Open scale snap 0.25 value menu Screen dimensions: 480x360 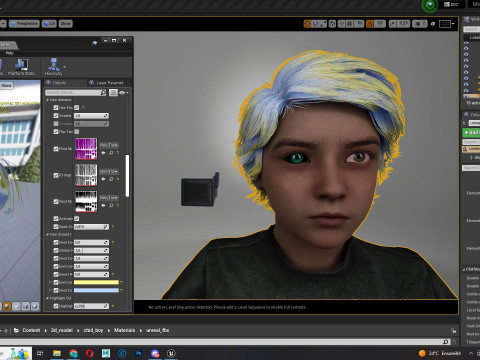403,24
